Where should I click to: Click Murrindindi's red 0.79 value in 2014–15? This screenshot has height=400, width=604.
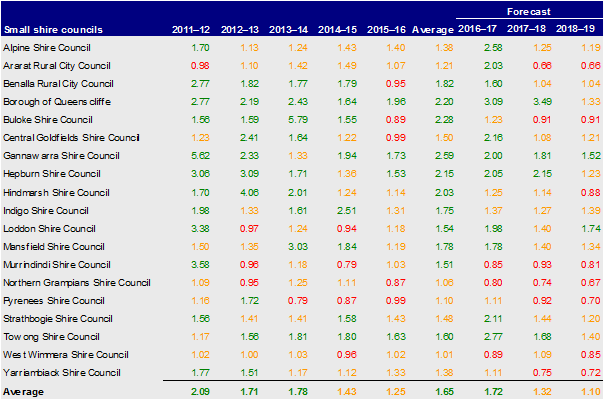tap(347, 265)
